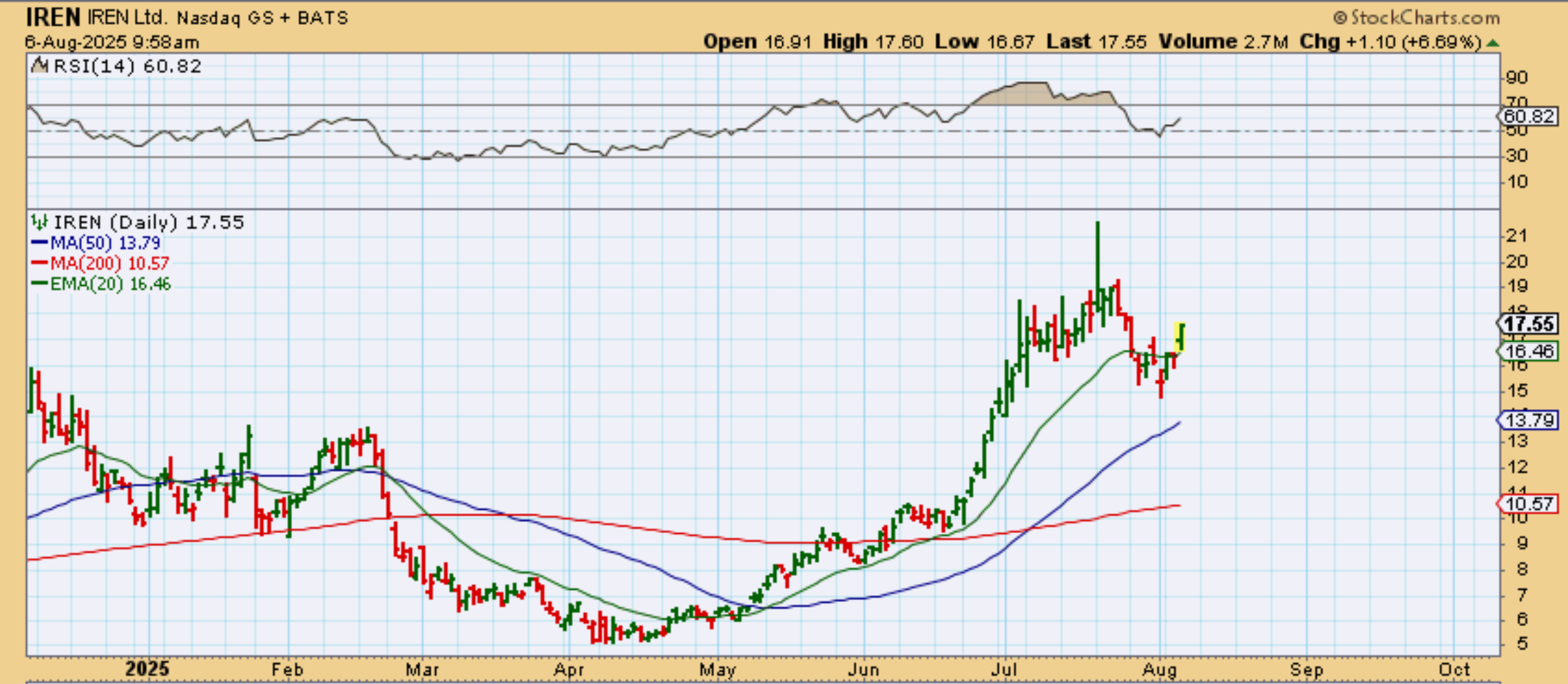Select the blue MA(50) legend color dash
The image size is (1568, 684).
tap(39, 243)
